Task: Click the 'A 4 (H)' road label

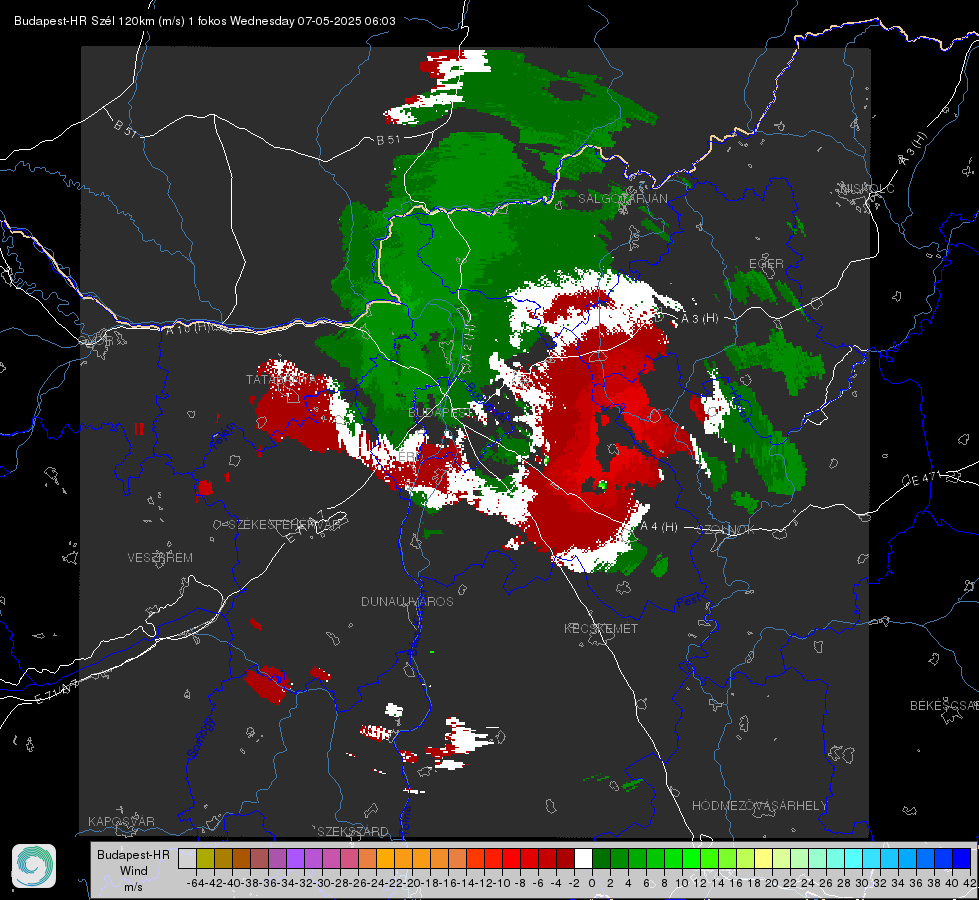Action: pos(659,527)
